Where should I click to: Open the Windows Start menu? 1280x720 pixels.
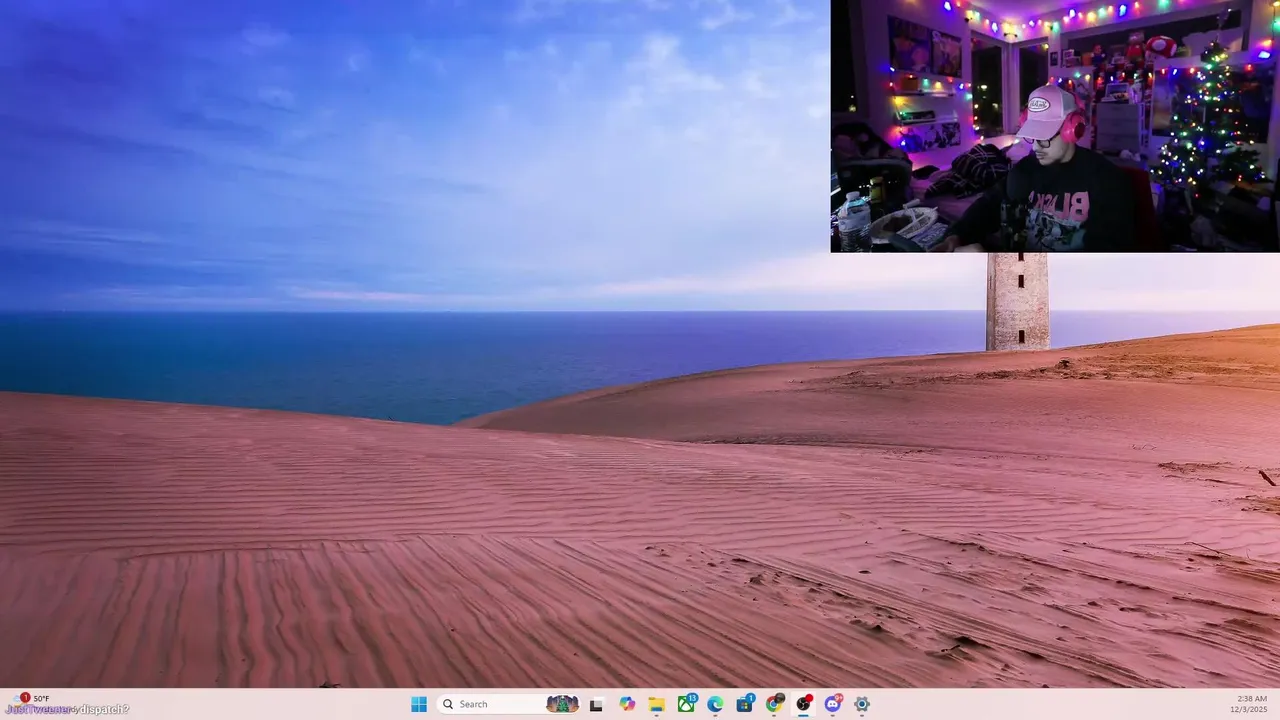pyautogui.click(x=419, y=704)
